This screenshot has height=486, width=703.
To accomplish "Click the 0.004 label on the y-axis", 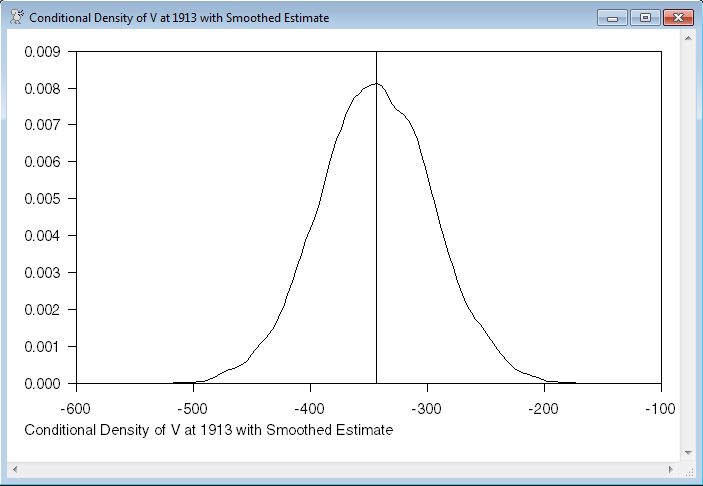I will 42,236.
